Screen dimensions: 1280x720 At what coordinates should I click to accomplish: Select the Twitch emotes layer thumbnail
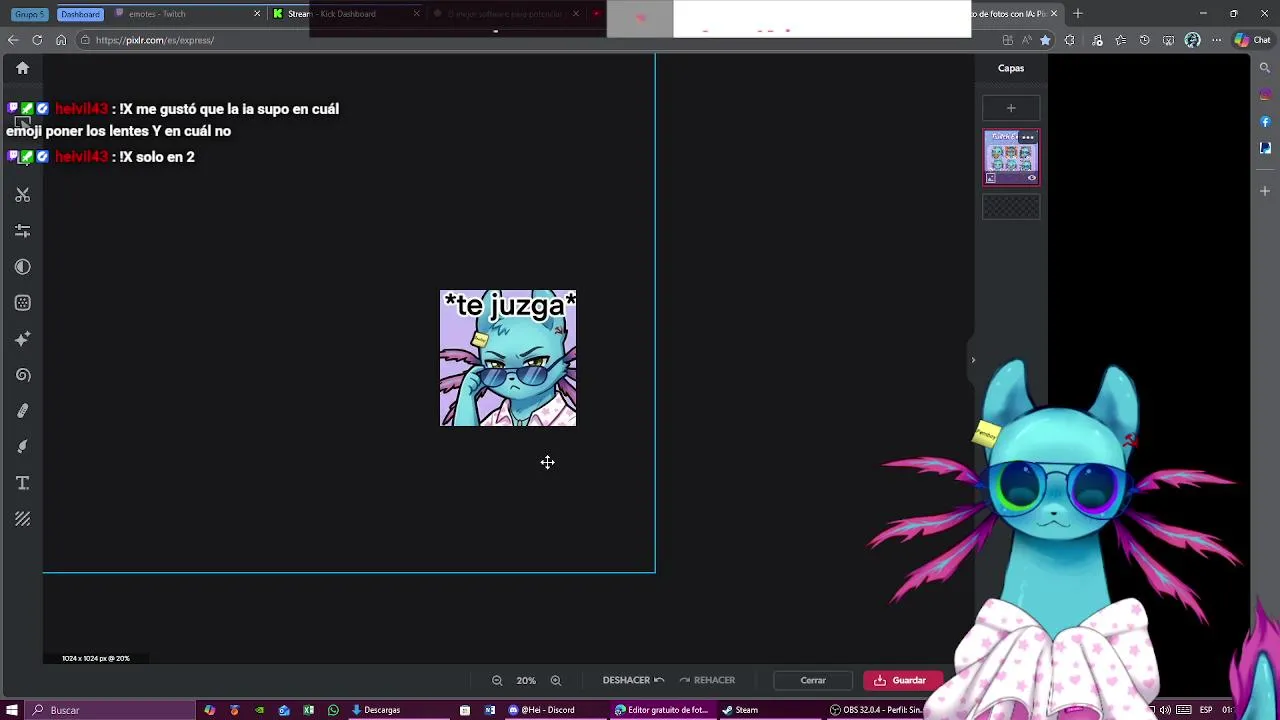pyautogui.click(x=1011, y=158)
